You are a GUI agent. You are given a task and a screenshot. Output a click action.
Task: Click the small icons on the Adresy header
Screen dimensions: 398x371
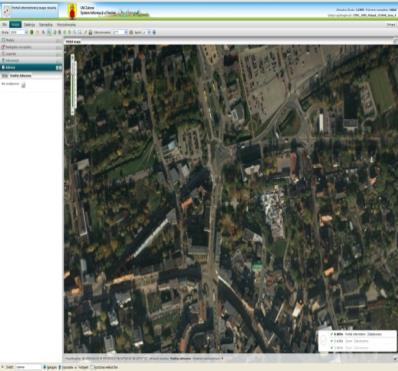[59, 68]
